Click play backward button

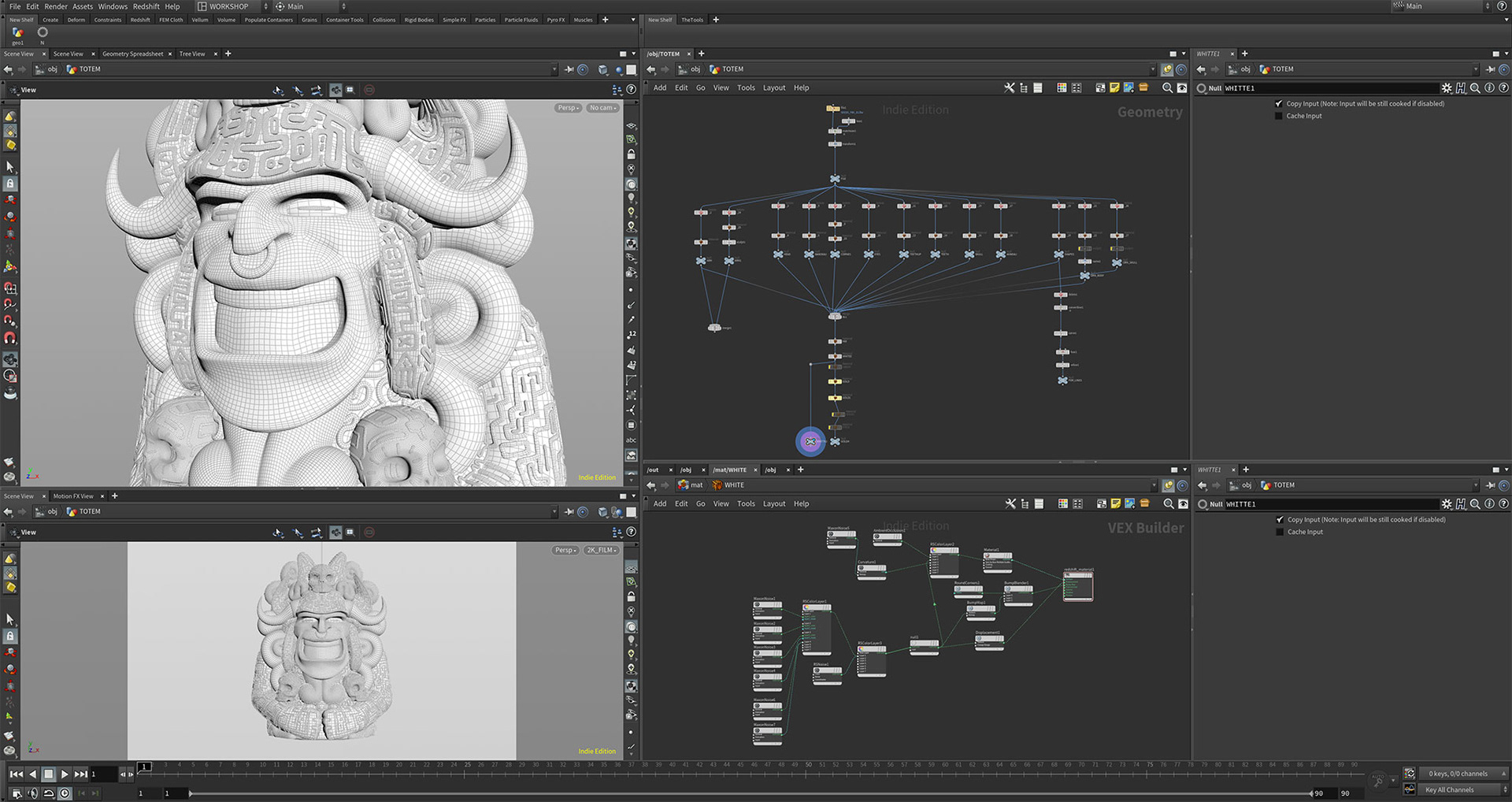pyautogui.click(x=32, y=774)
